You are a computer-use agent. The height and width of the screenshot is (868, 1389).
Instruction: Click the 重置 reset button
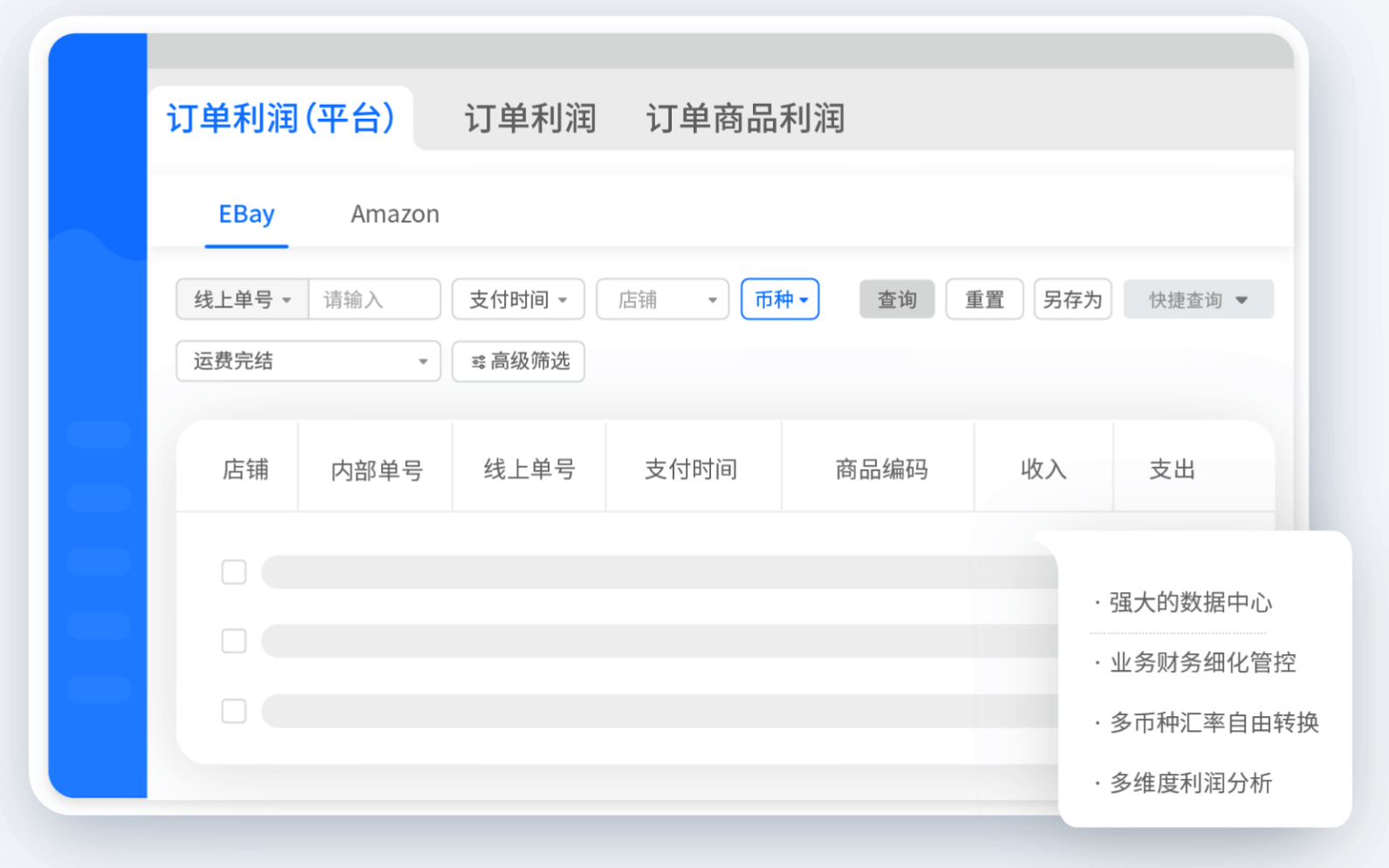click(x=985, y=300)
